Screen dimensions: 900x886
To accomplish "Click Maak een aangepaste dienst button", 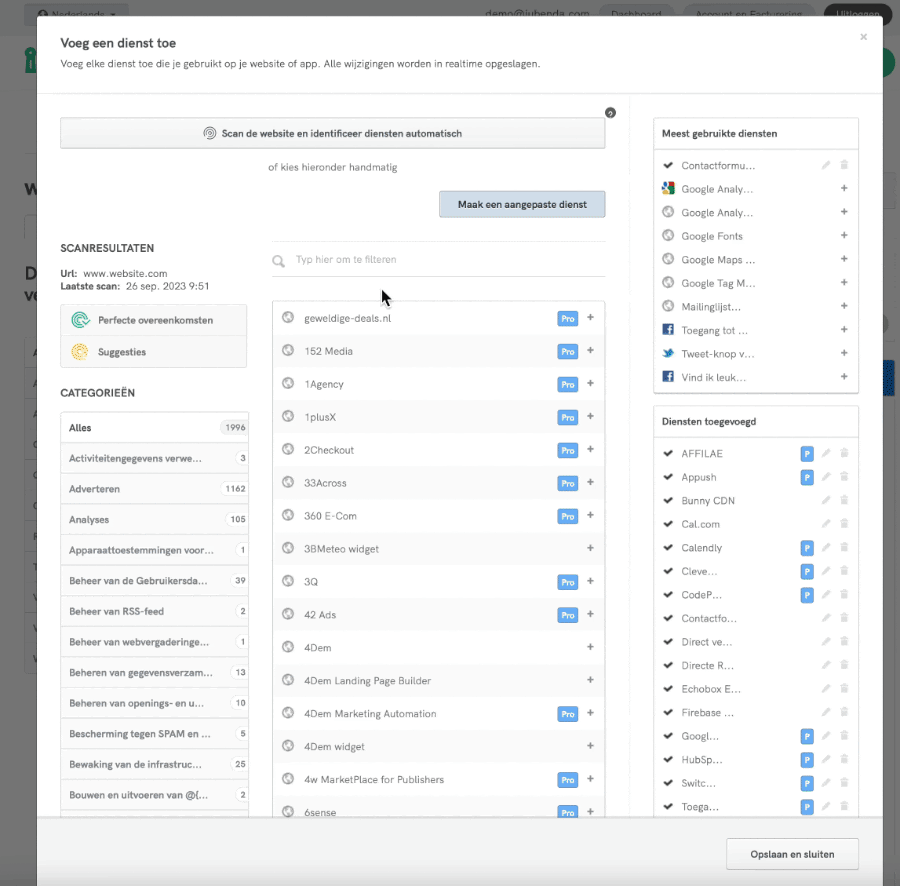I will [x=521, y=204].
